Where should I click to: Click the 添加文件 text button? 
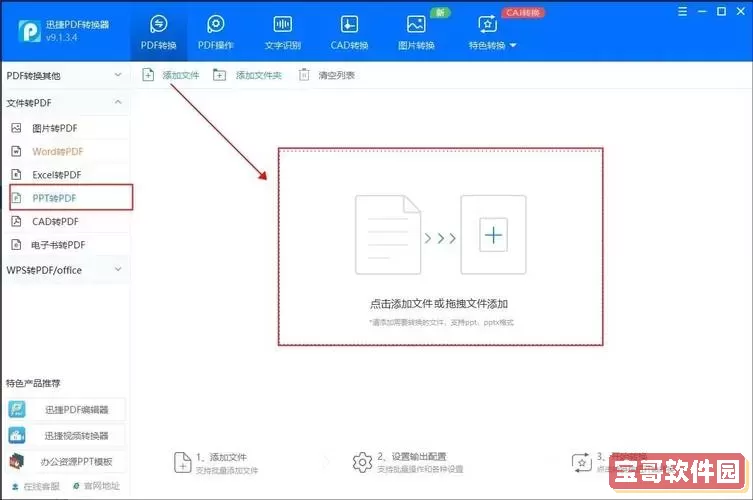(181, 75)
